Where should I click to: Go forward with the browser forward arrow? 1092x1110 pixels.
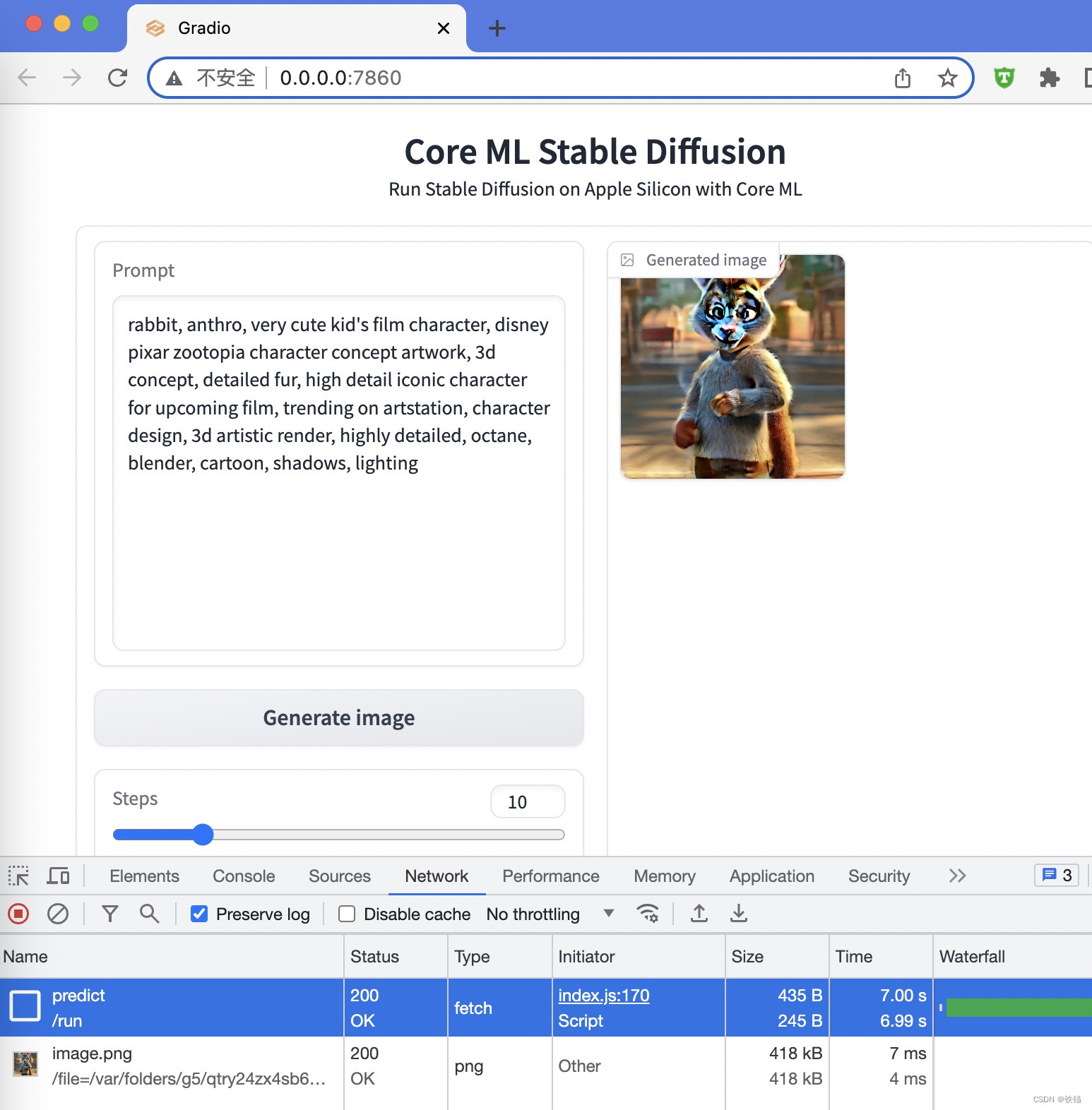pyautogui.click(x=72, y=78)
